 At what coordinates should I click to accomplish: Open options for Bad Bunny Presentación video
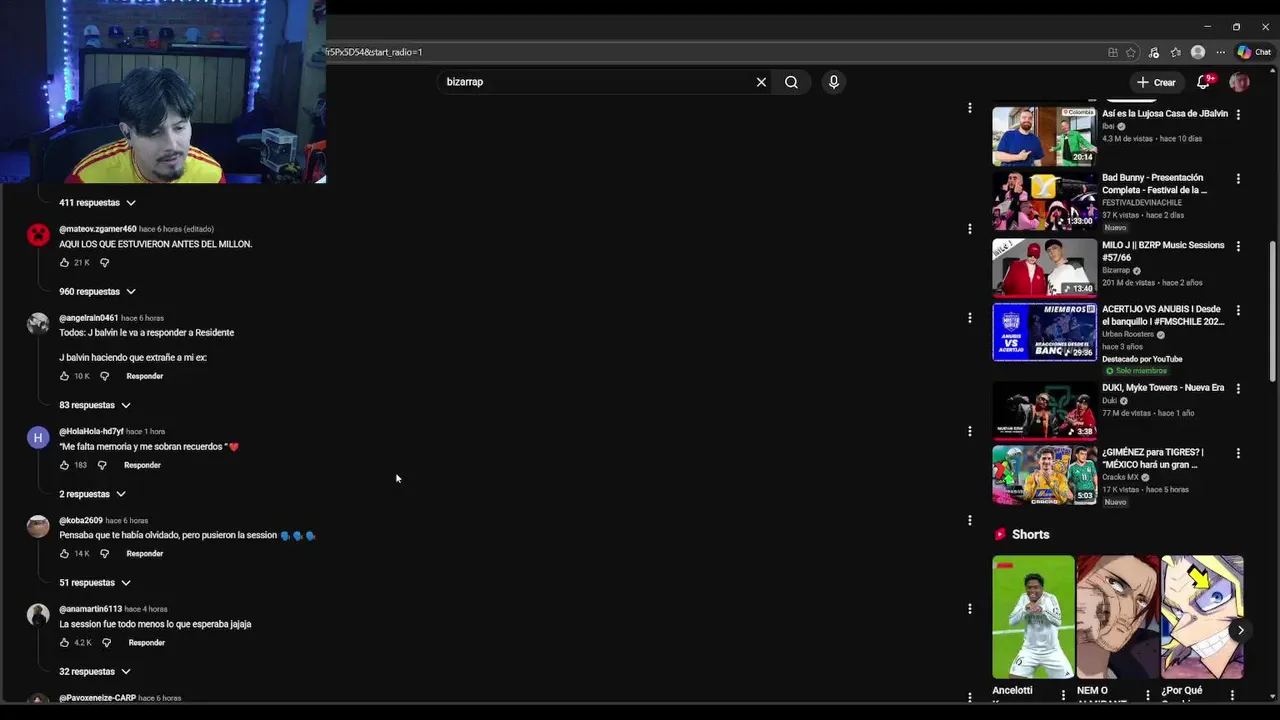pos(1238,179)
